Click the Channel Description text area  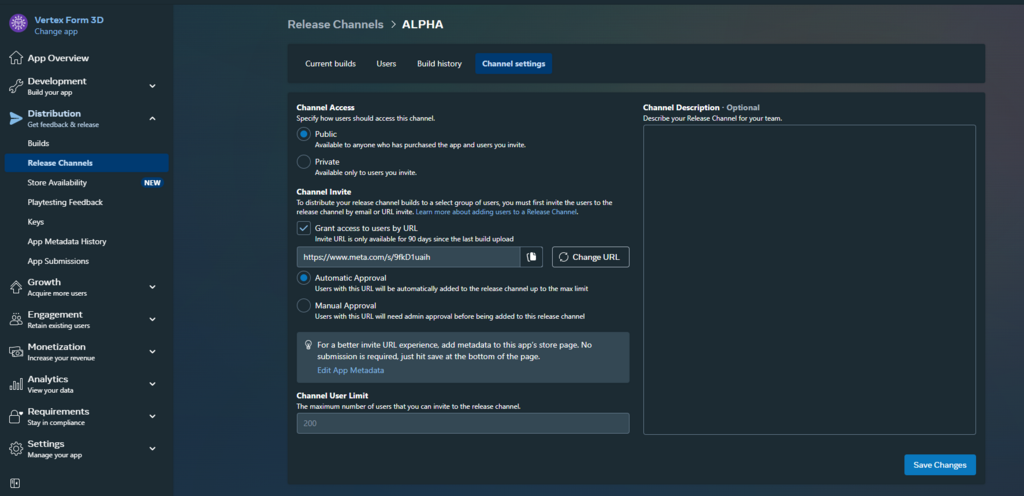pyautogui.click(x=808, y=279)
